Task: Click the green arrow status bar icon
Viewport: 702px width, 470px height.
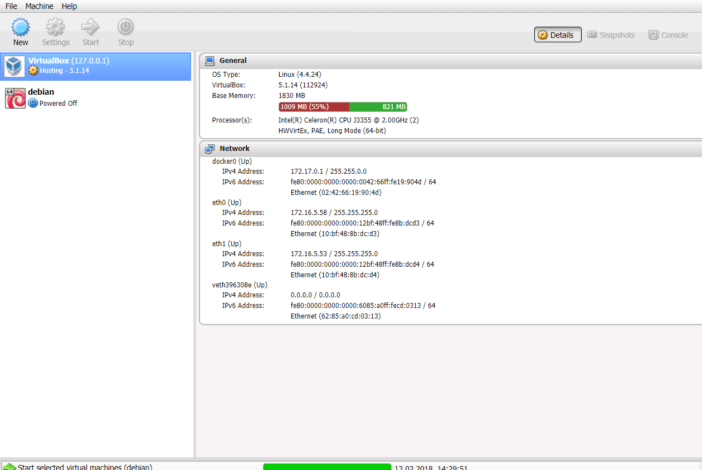Action: pos(9,466)
